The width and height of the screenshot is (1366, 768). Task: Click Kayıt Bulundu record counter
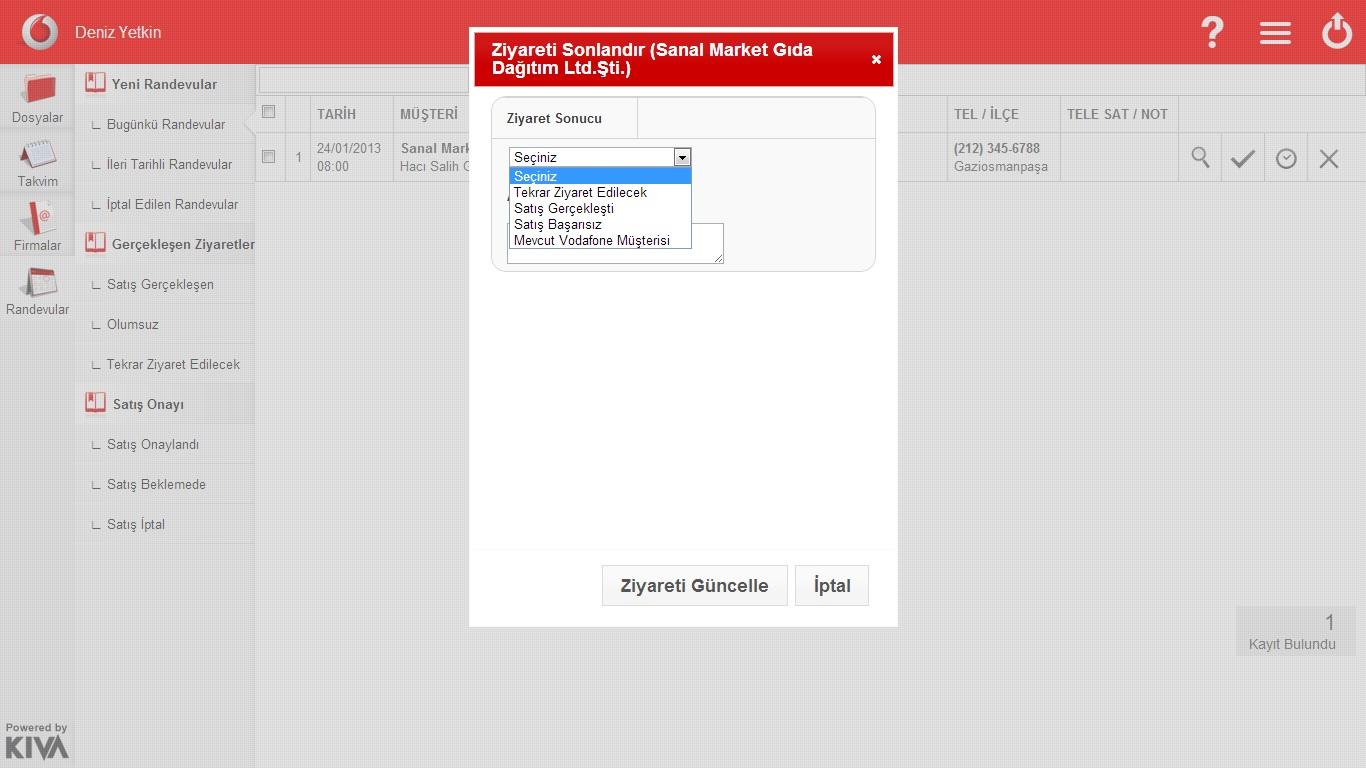point(1295,631)
